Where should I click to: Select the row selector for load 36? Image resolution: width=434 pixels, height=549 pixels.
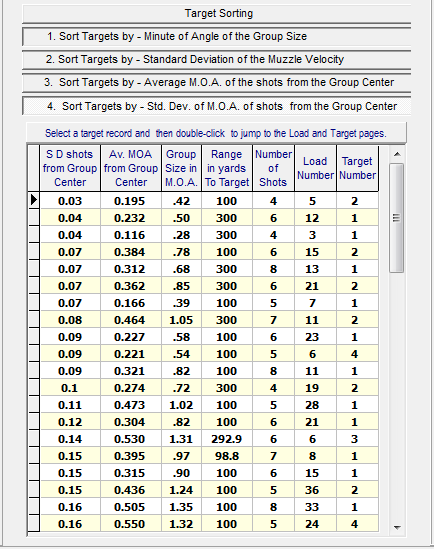(x=34, y=490)
